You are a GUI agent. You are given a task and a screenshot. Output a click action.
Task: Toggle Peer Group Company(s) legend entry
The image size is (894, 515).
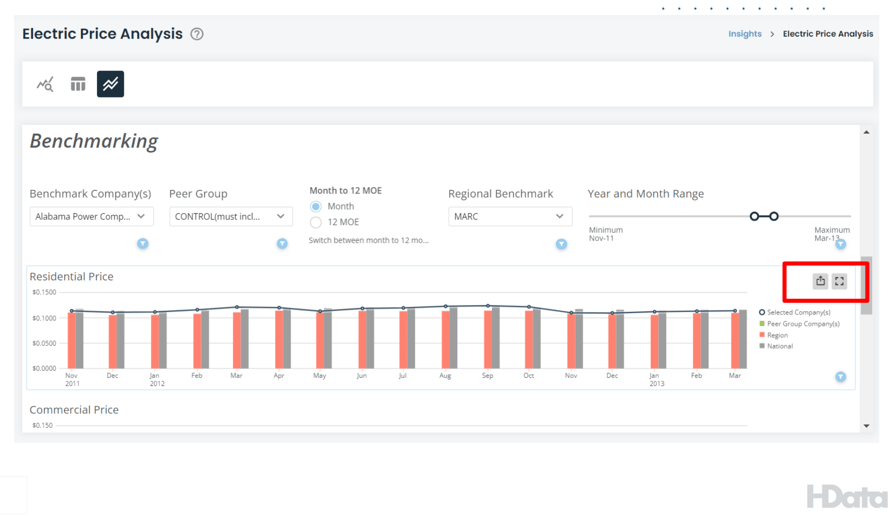799,324
